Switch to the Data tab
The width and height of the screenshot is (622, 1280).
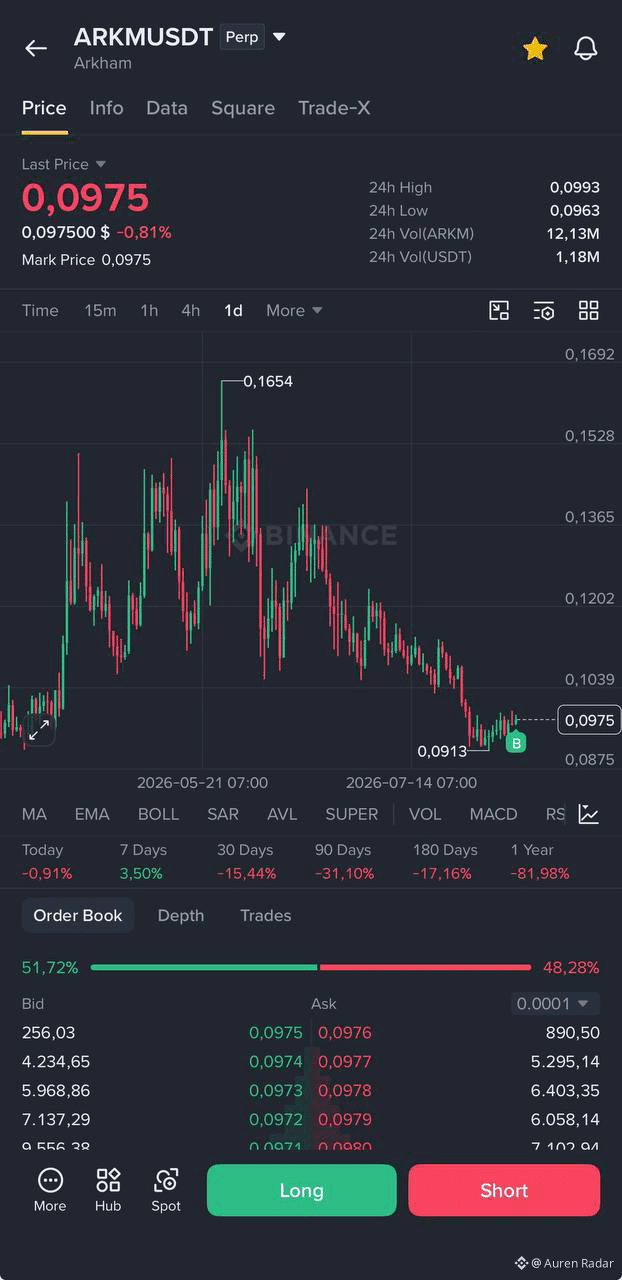pos(167,108)
